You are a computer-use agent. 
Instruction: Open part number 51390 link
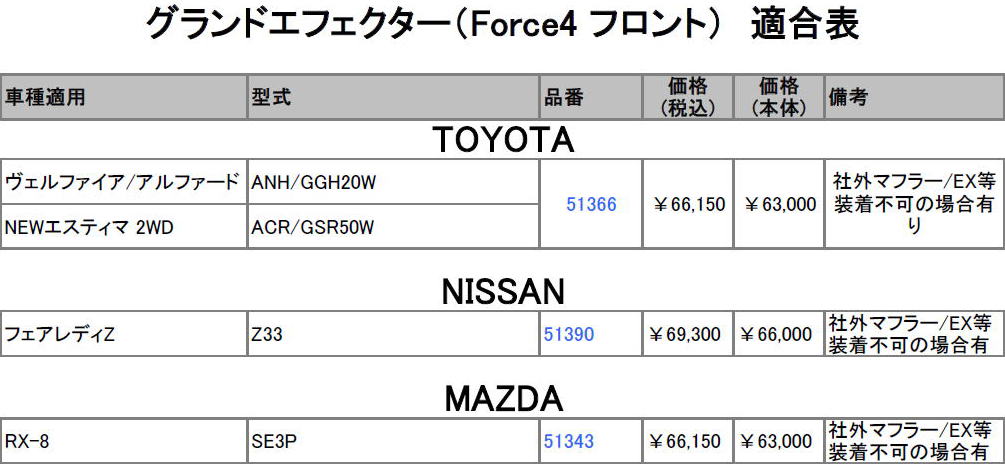coord(569,334)
